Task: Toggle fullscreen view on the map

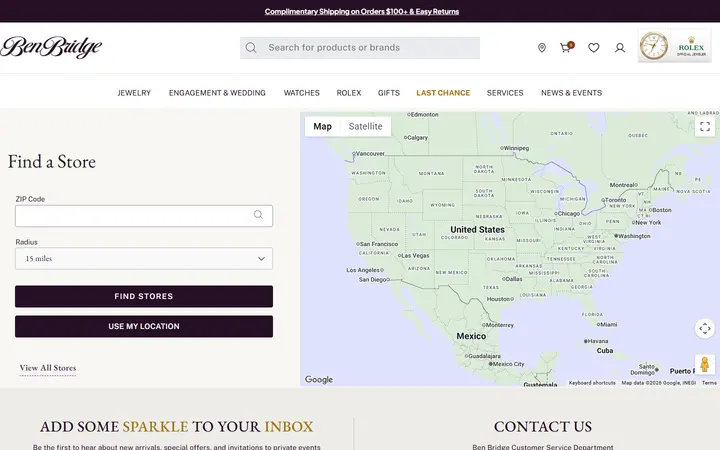Action: point(705,126)
